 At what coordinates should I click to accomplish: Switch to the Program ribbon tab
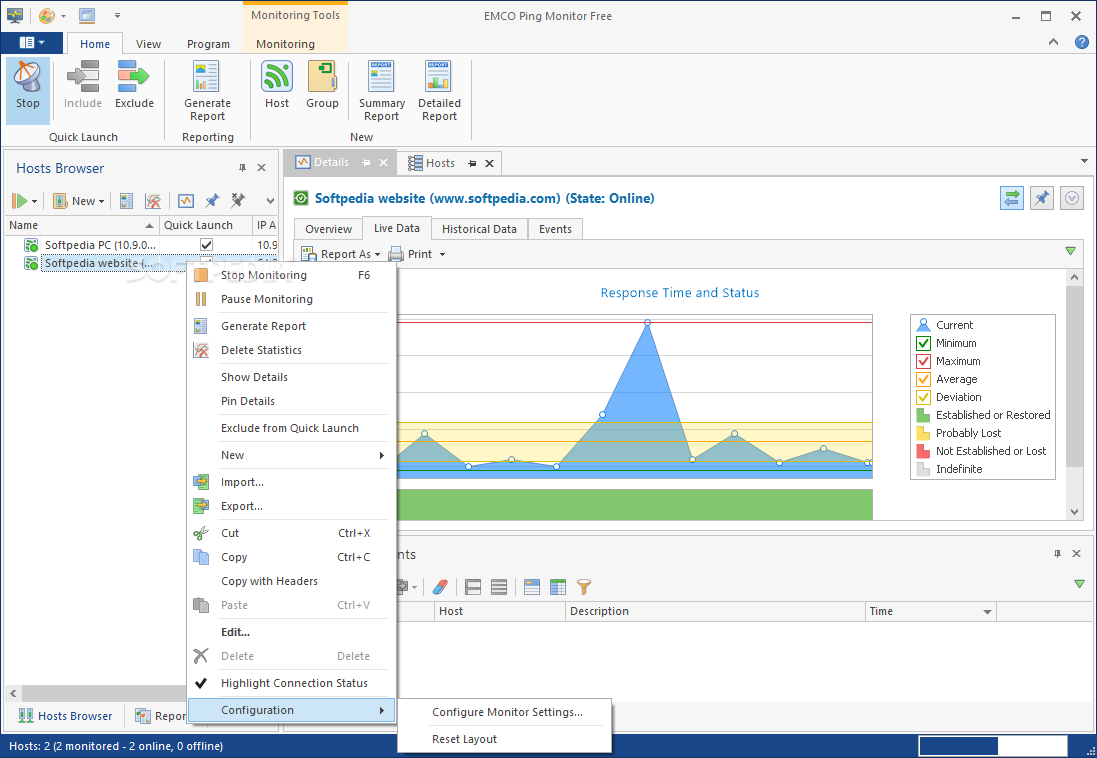pos(208,43)
